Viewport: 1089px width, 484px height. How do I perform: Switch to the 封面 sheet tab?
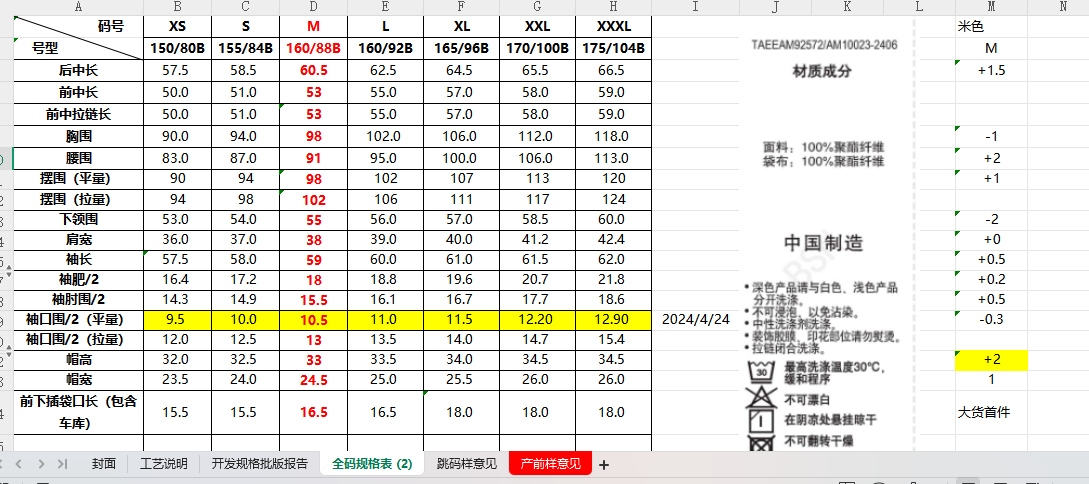click(104, 464)
